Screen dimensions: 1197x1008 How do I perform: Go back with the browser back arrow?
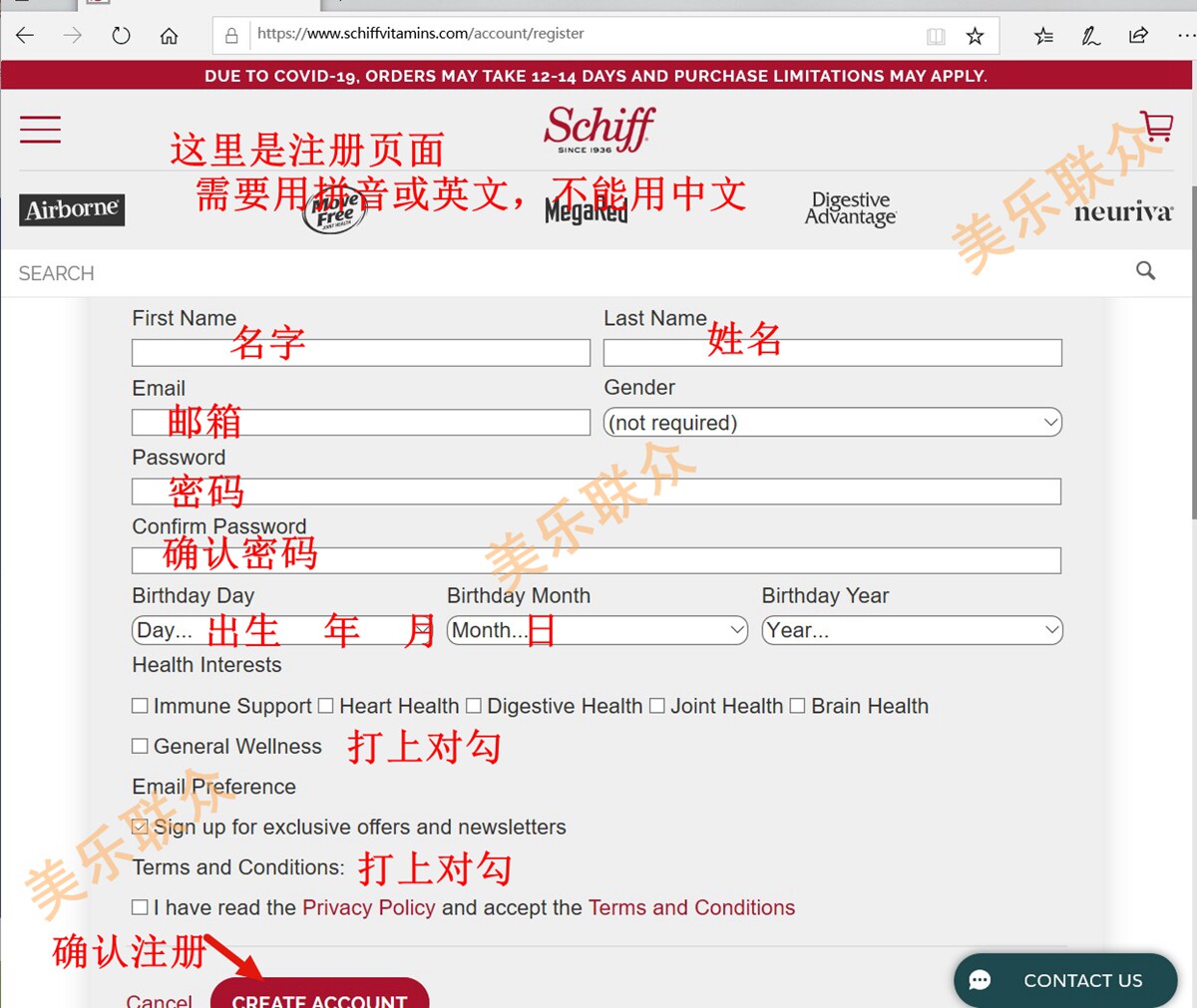pyautogui.click(x=25, y=36)
